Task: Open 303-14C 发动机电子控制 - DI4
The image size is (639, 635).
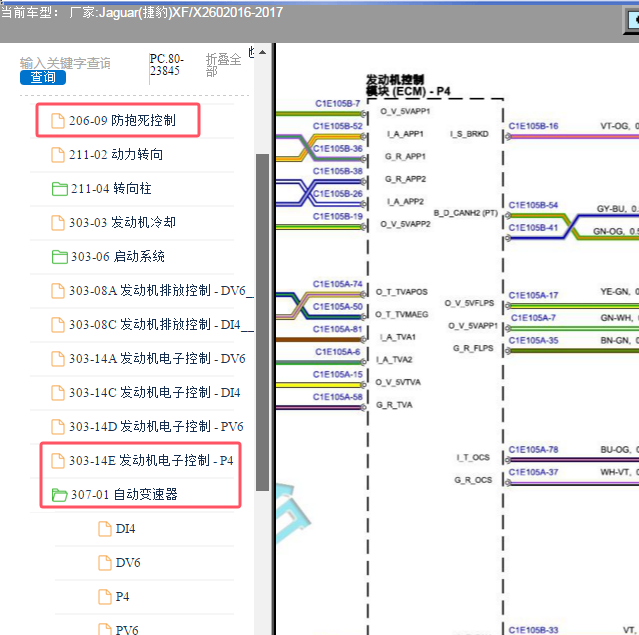Action: (x=155, y=392)
